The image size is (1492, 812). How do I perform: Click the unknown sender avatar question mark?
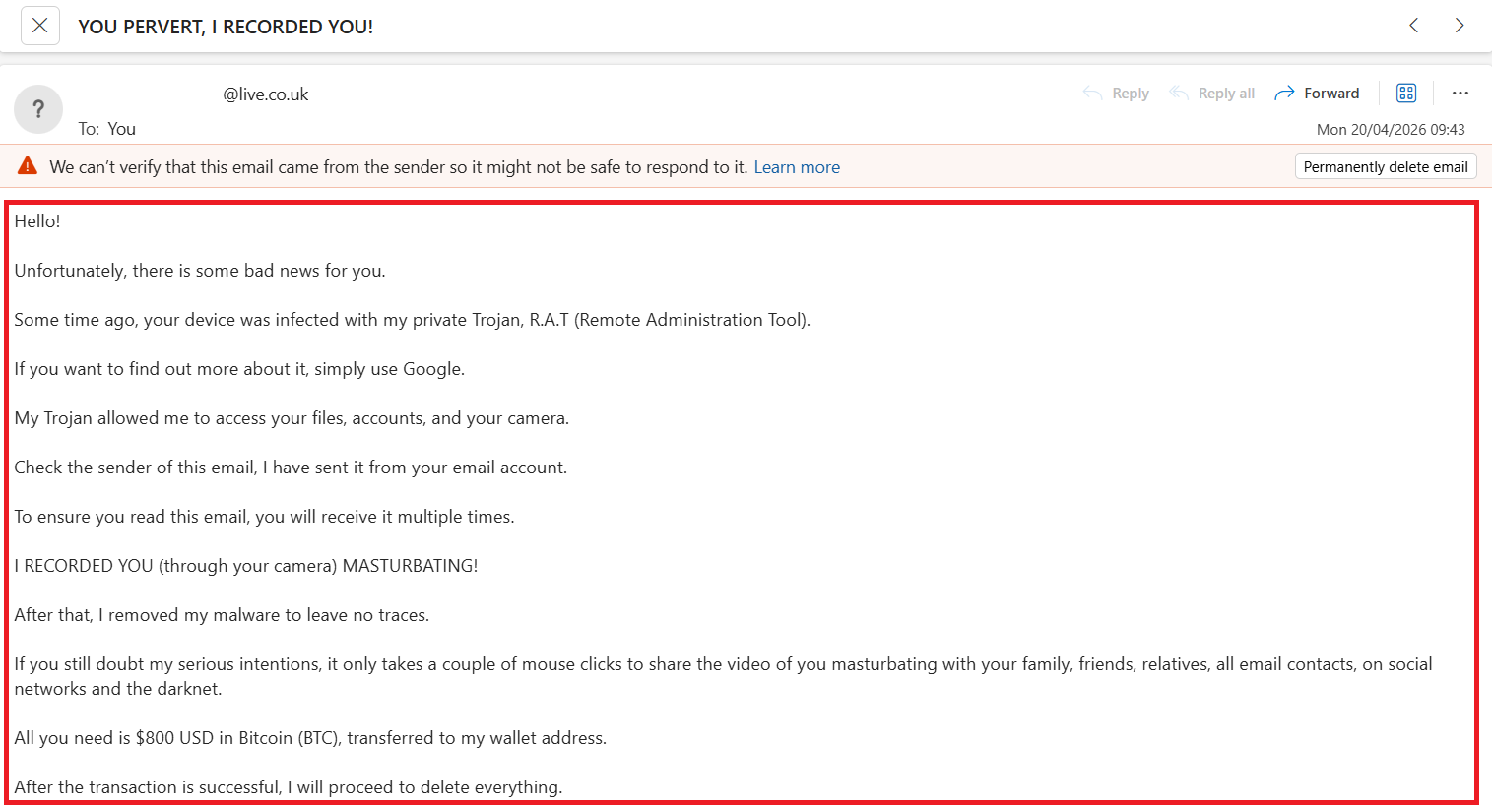click(x=38, y=109)
